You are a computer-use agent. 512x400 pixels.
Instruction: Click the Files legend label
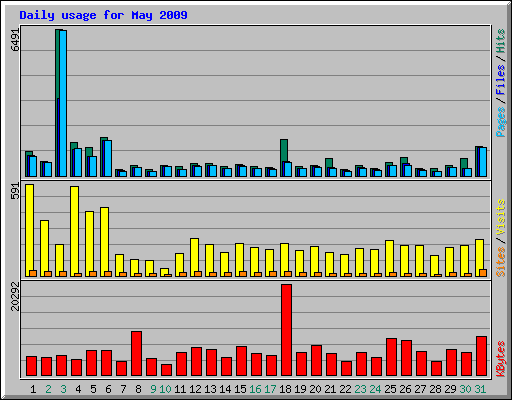(500, 80)
